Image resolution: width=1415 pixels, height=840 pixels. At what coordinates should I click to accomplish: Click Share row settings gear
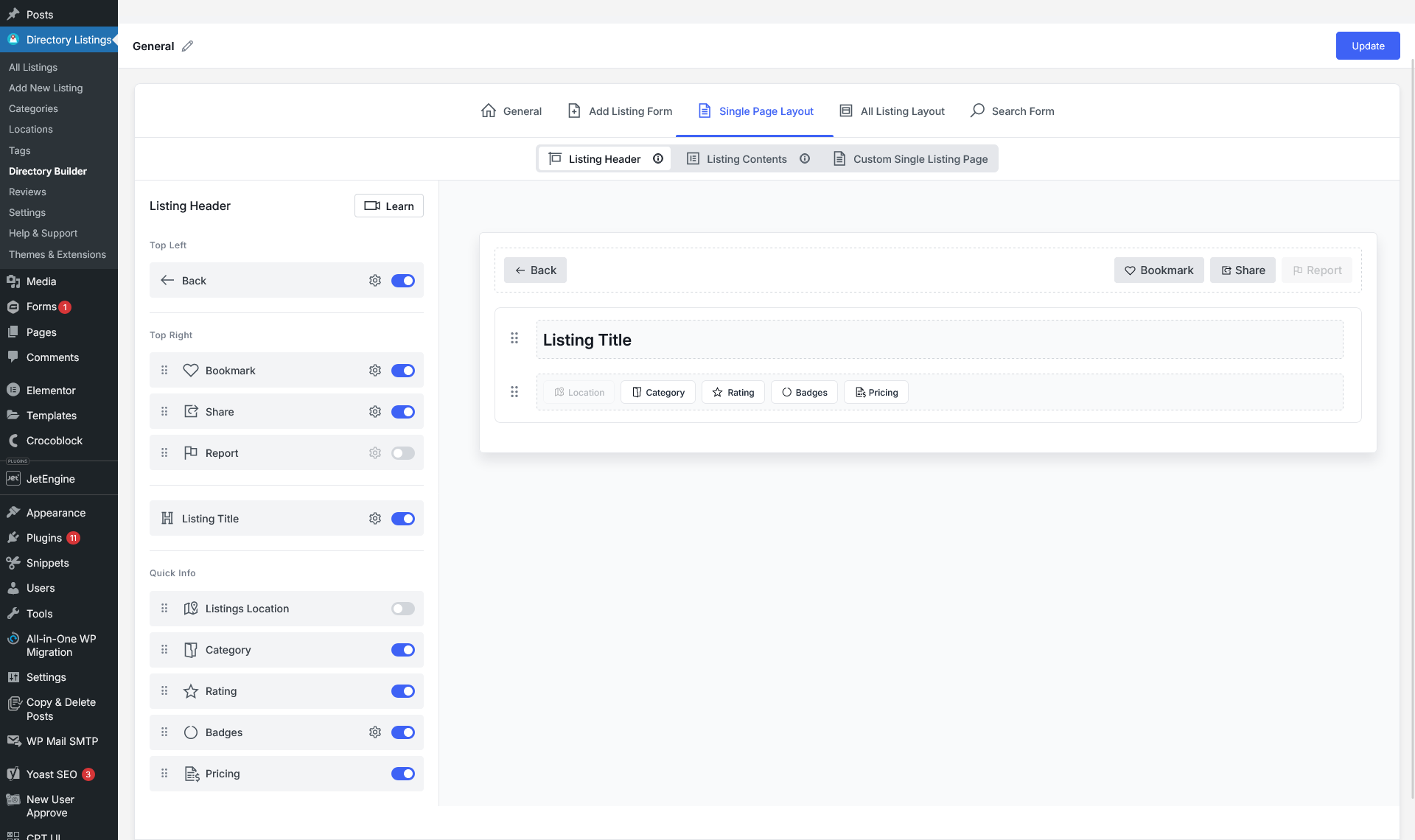(x=375, y=412)
